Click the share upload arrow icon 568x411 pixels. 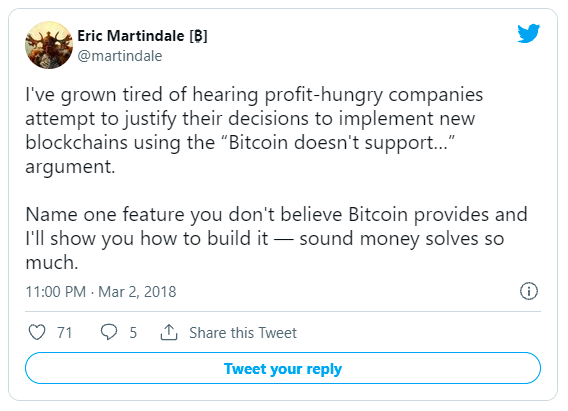[169, 332]
